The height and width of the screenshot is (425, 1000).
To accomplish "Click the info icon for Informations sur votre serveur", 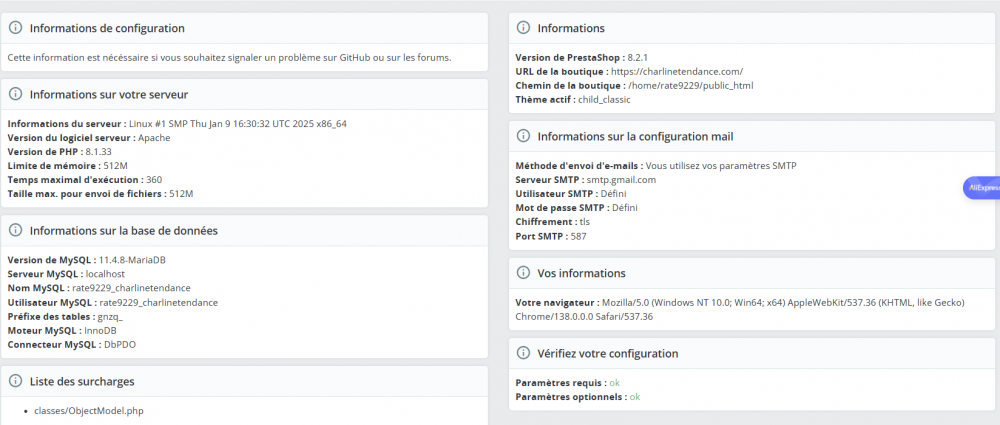I will coord(16,95).
